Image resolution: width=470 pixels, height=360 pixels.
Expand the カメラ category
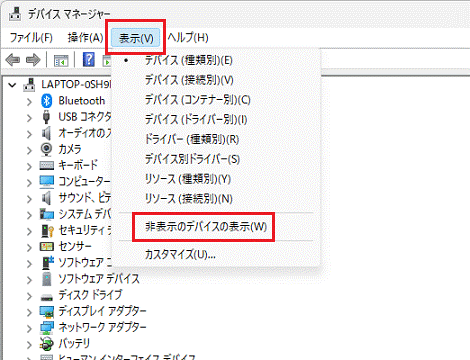tap(29, 150)
